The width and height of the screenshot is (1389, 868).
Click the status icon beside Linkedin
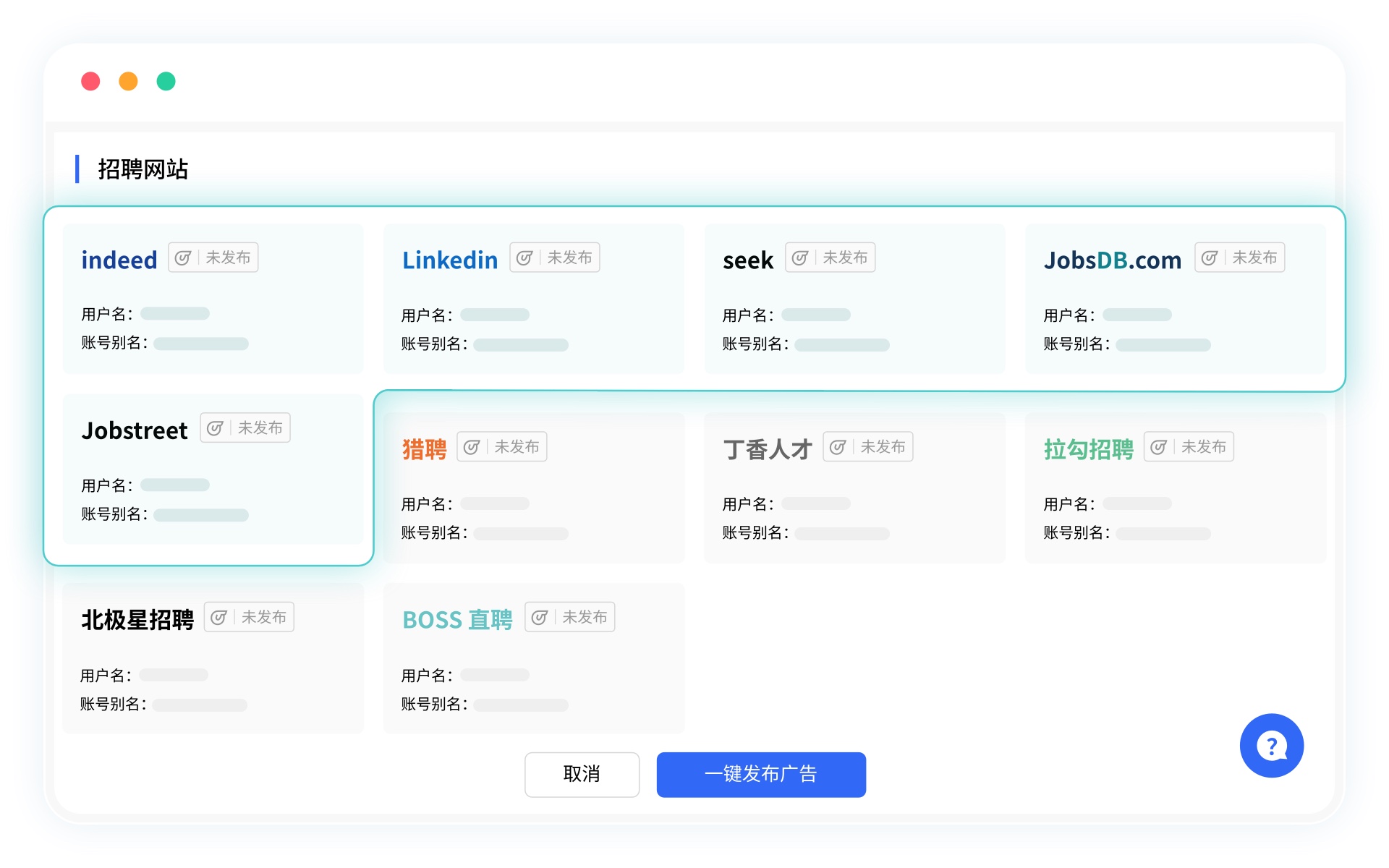coord(524,258)
